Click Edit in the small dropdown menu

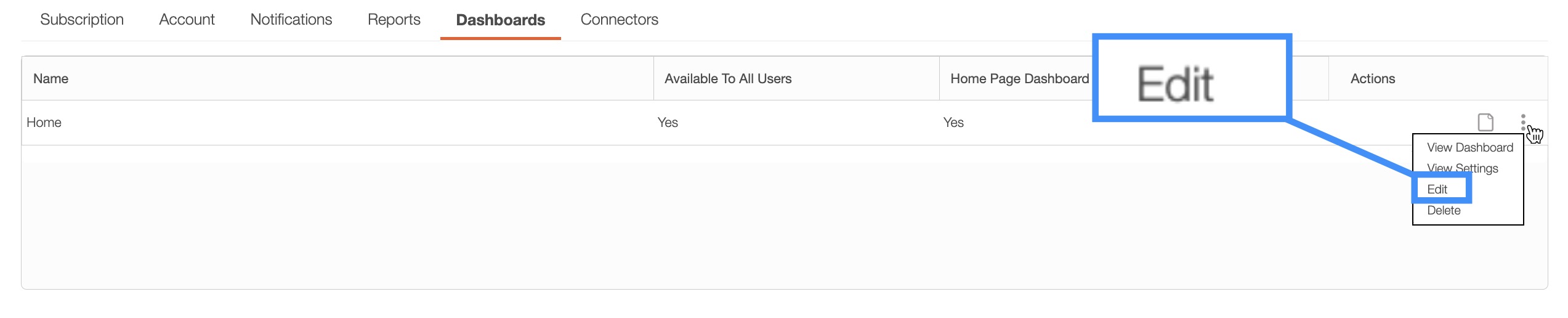click(x=1437, y=189)
